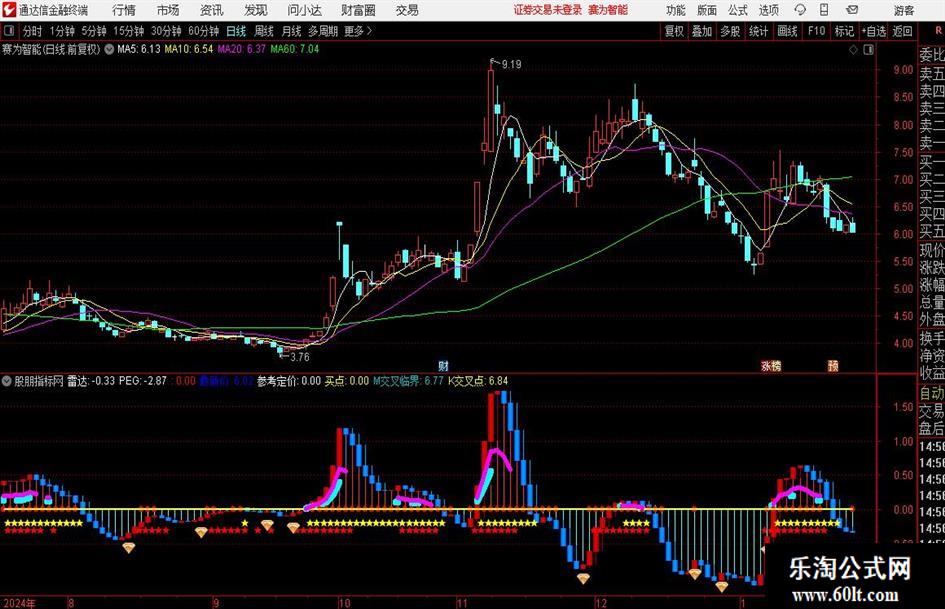Click the 复权 toolbar button

click(x=674, y=31)
